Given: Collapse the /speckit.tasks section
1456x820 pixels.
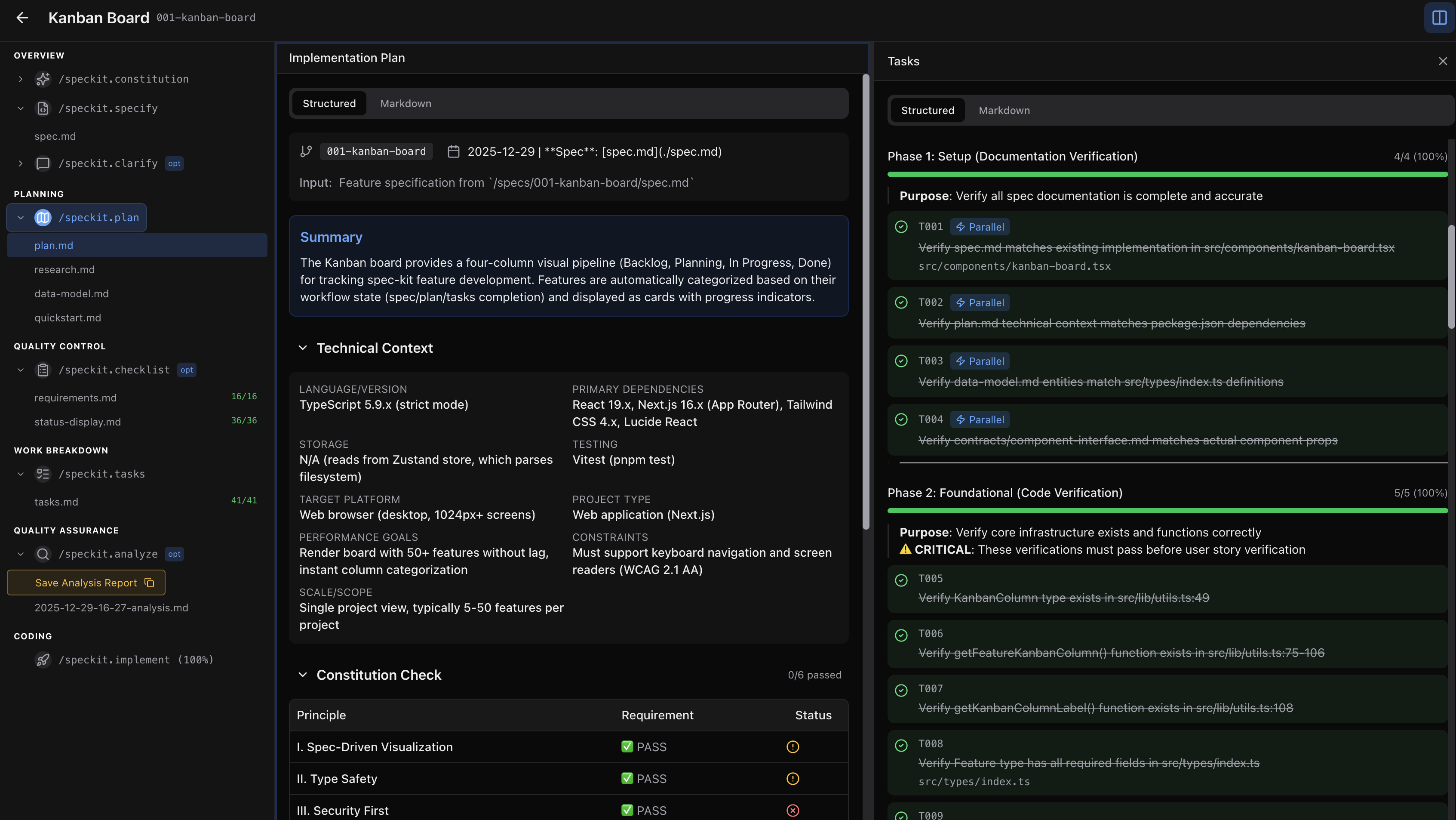Looking at the screenshot, I should [21, 474].
